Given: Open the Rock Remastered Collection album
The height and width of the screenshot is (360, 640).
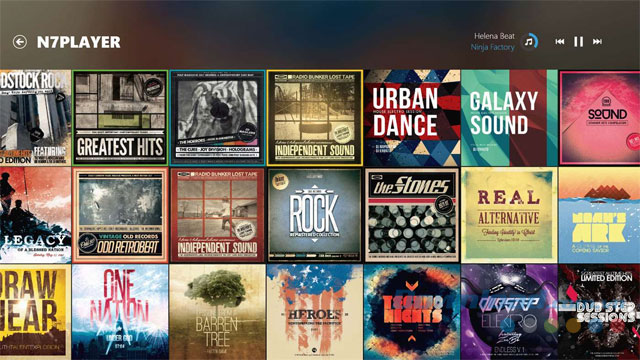Looking at the screenshot, I should pos(315,215).
